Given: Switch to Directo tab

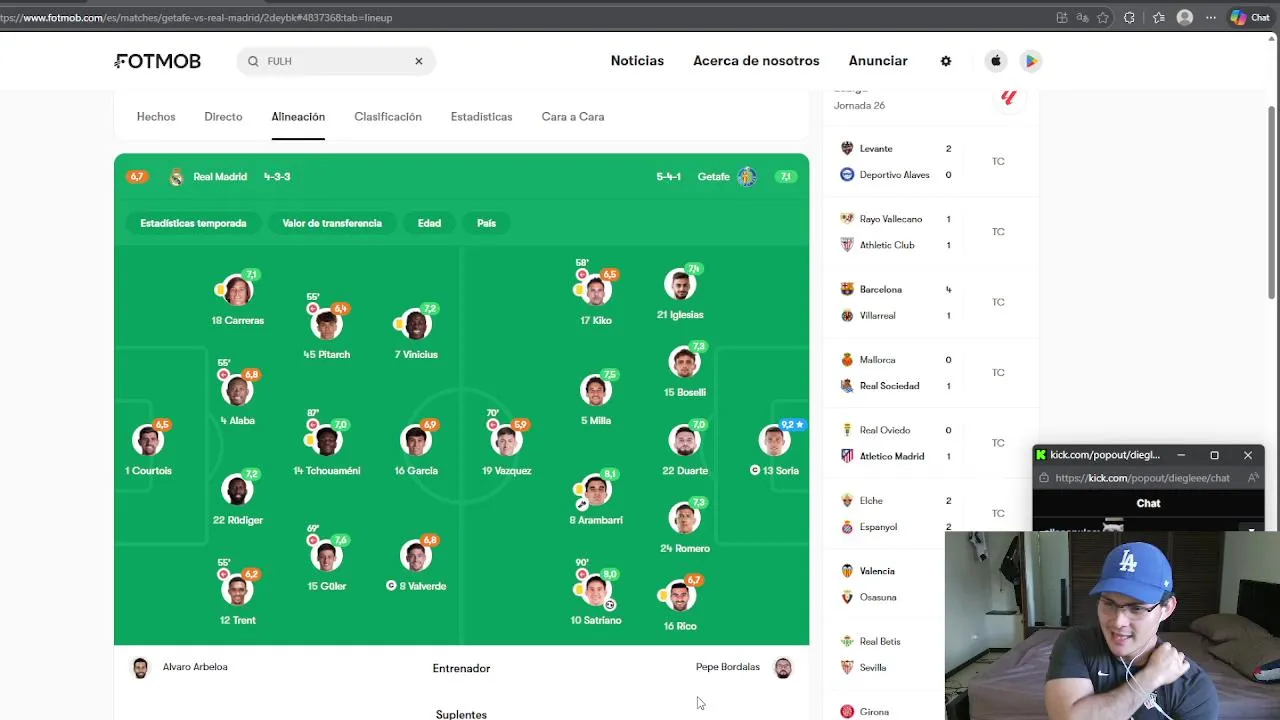Looking at the screenshot, I should tap(223, 117).
